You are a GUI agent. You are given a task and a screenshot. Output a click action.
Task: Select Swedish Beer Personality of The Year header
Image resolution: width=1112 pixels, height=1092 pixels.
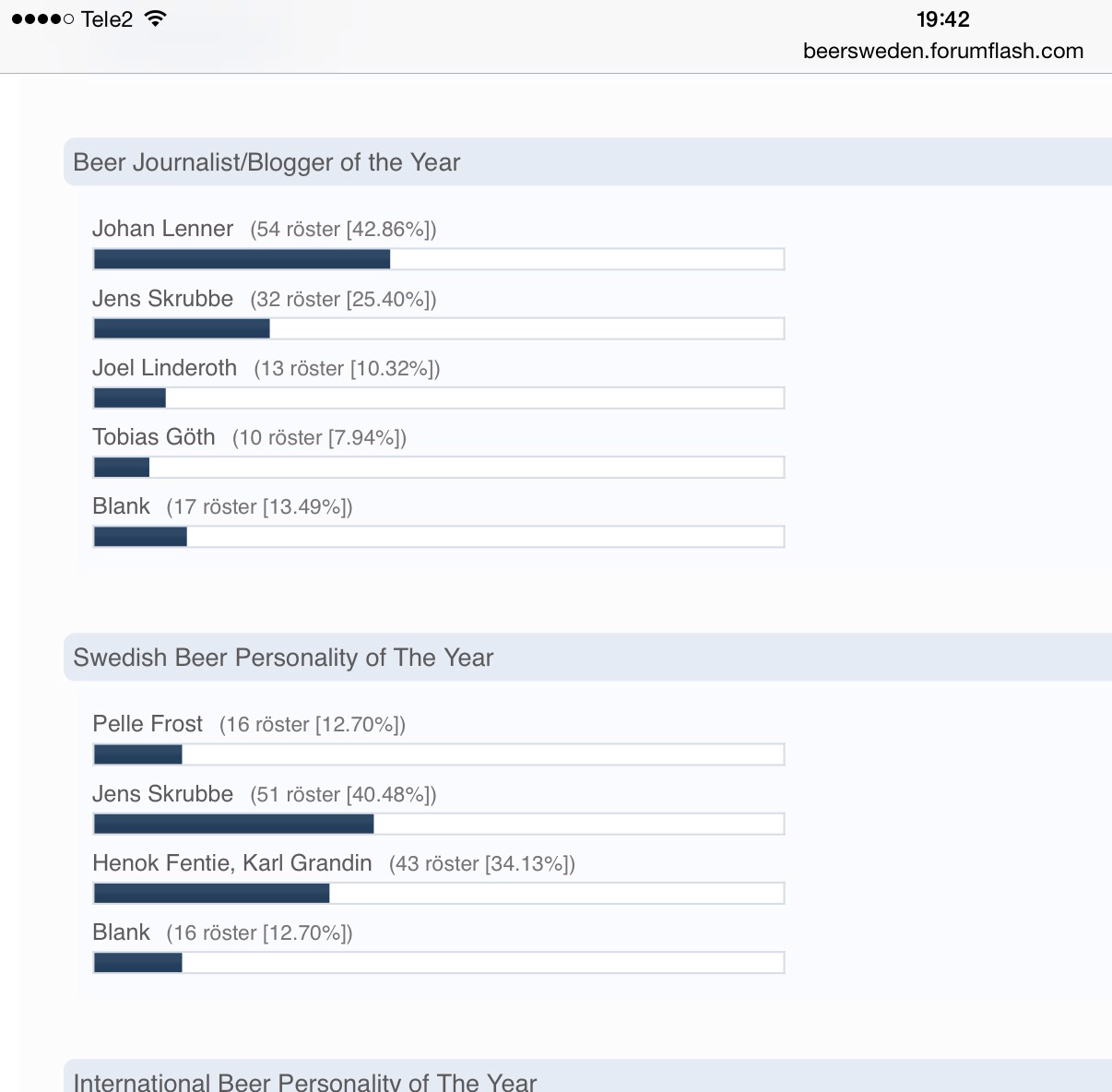point(283,658)
